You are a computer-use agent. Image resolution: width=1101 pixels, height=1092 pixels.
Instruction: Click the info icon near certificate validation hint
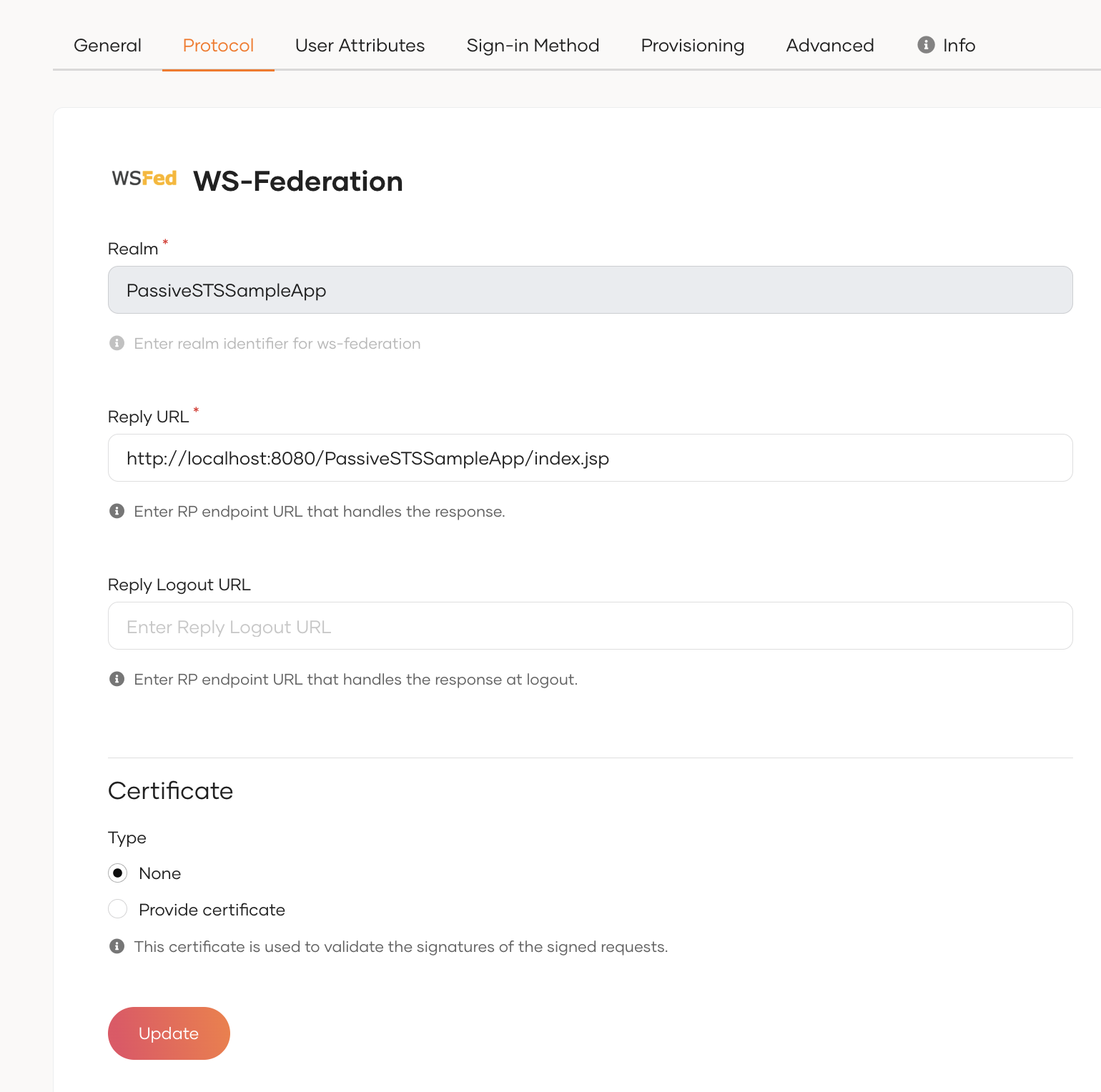(x=117, y=946)
